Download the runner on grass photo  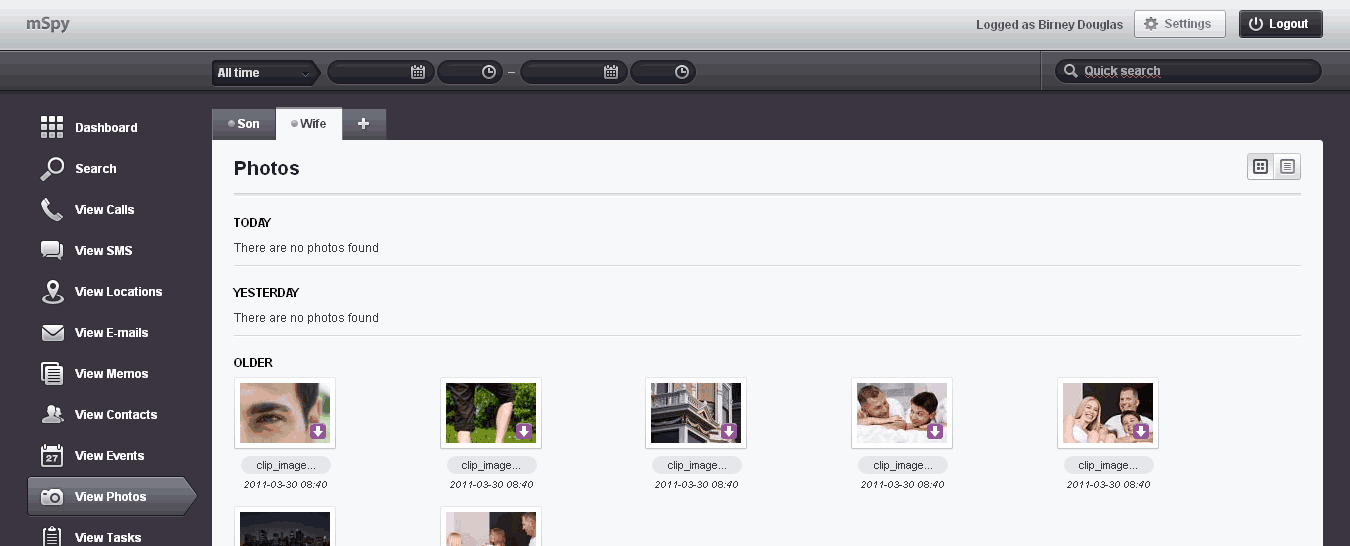click(524, 432)
